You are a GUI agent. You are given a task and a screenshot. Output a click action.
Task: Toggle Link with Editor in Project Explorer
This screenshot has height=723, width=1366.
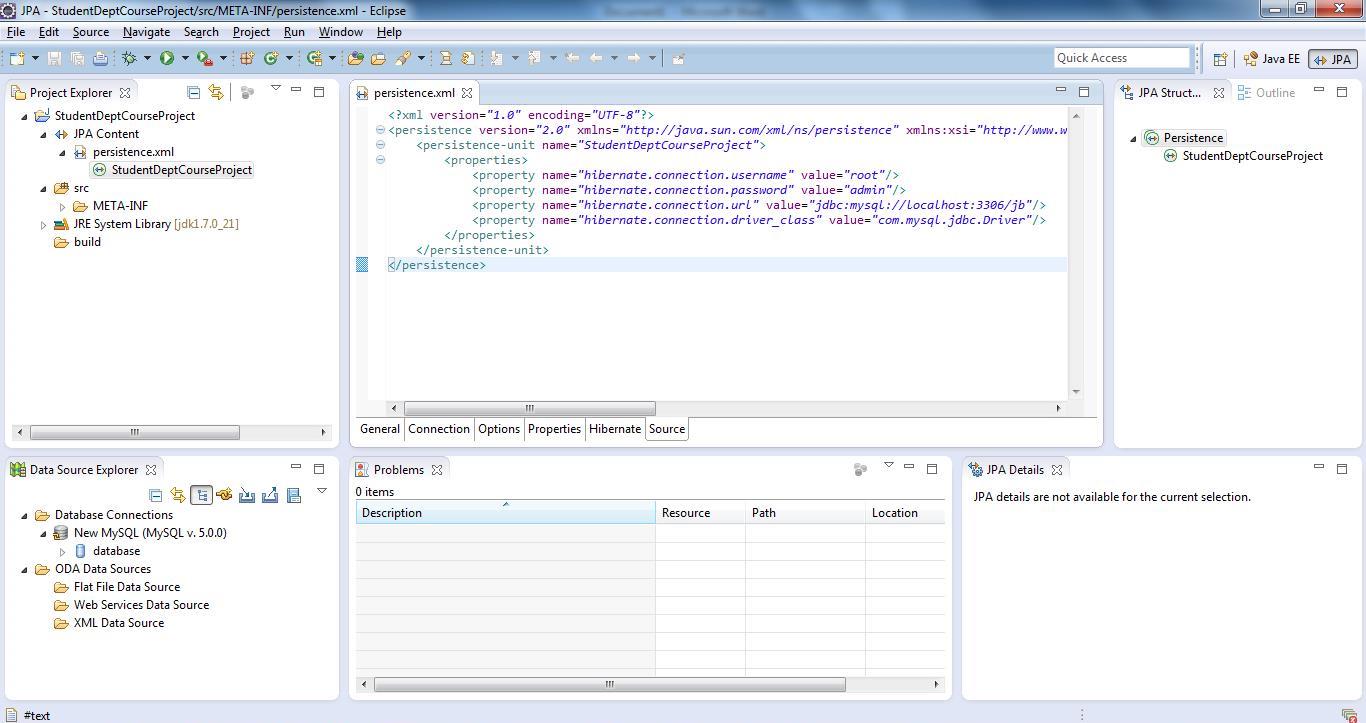click(215, 92)
